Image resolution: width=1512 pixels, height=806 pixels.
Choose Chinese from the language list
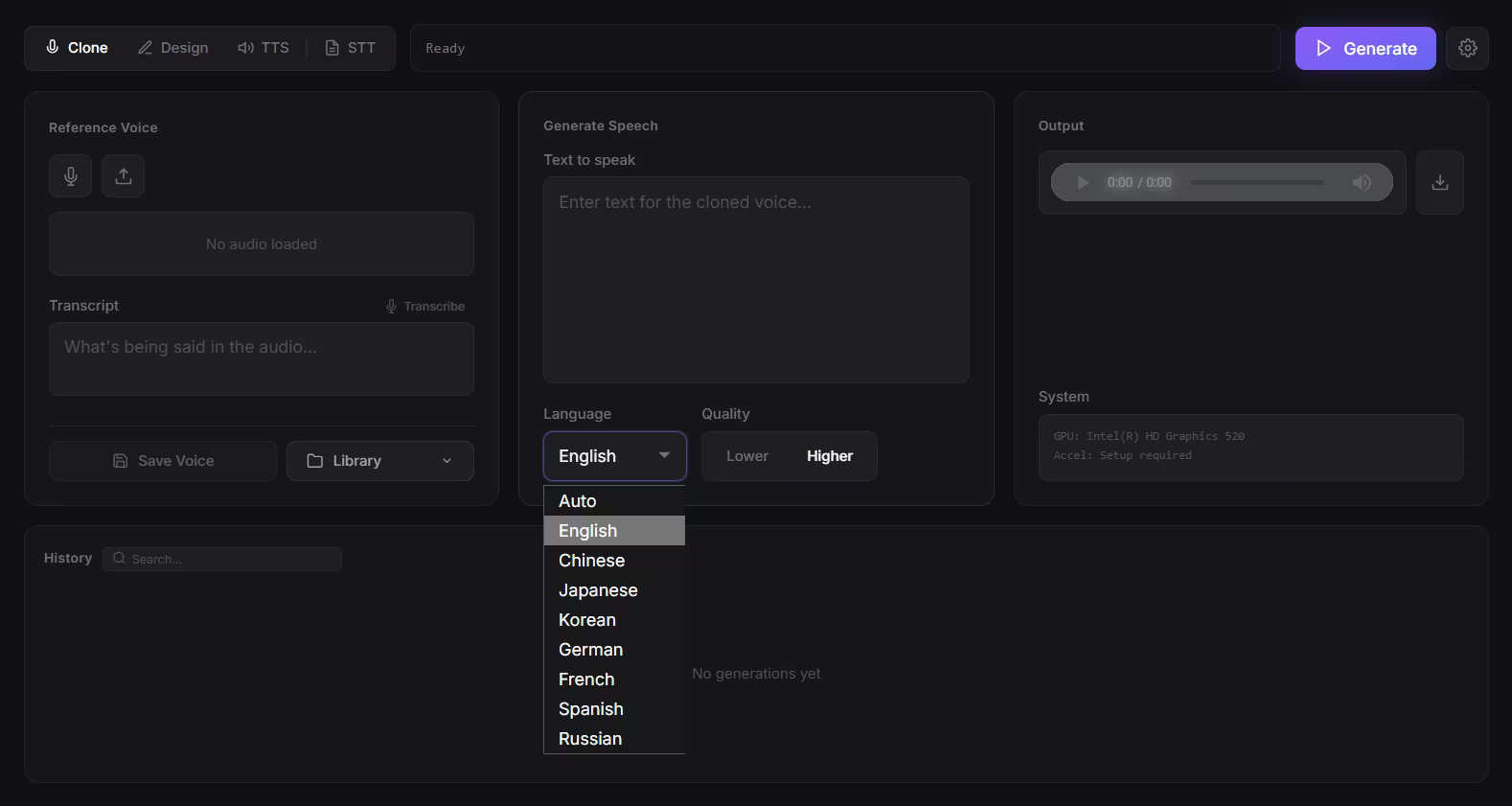point(614,561)
